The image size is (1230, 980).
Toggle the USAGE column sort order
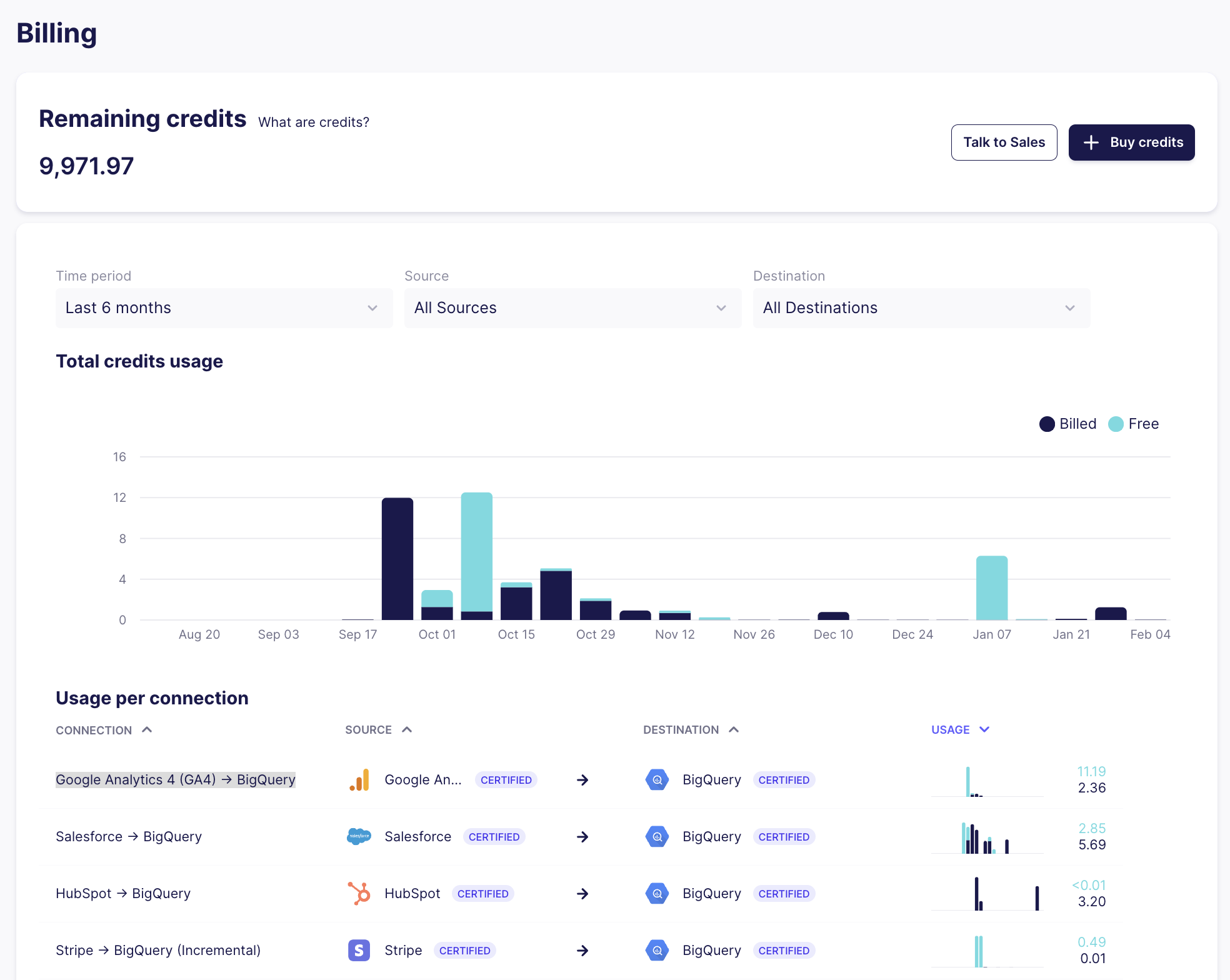pyautogui.click(x=960, y=729)
